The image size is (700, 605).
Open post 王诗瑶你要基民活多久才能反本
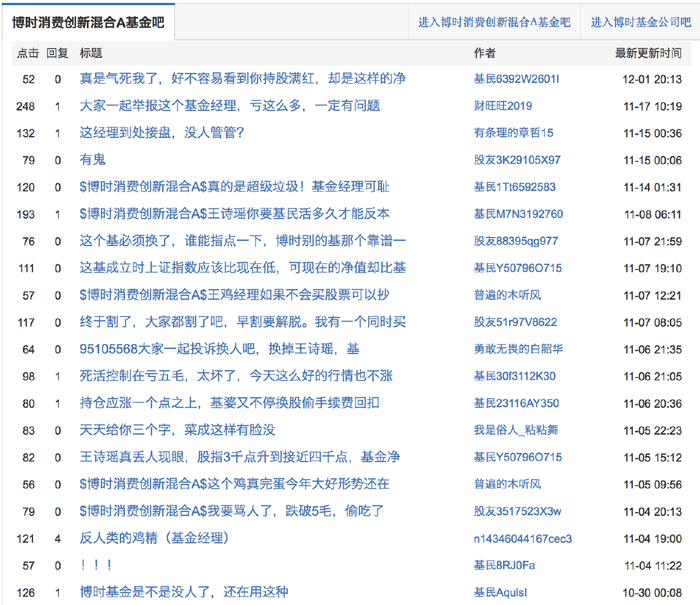234,214
